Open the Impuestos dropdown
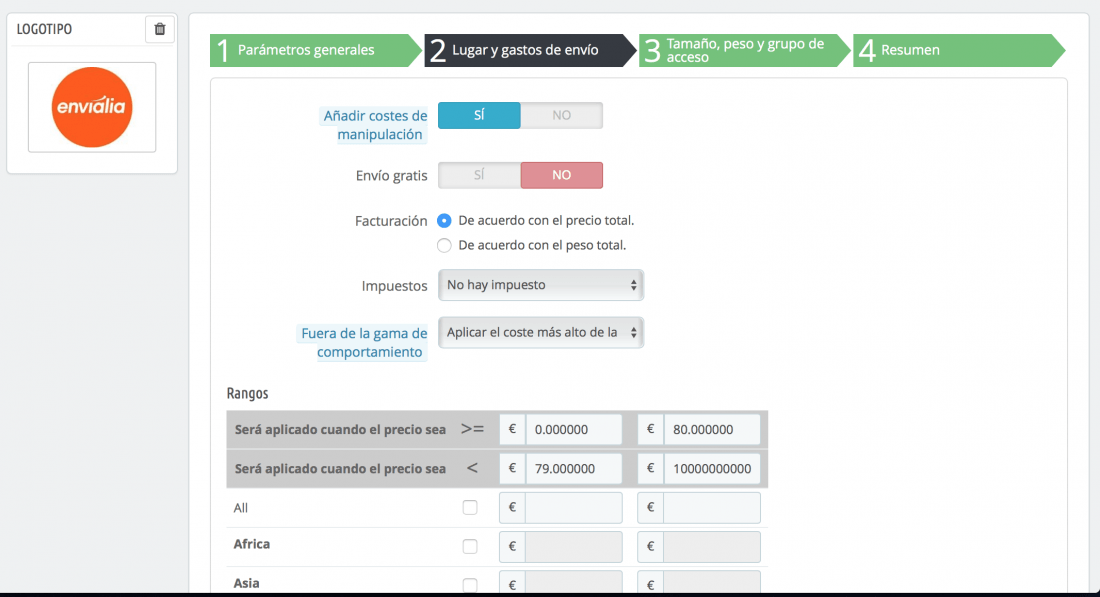Image resolution: width=1100 pixels, height=597 pixels. tap(541, 285)
